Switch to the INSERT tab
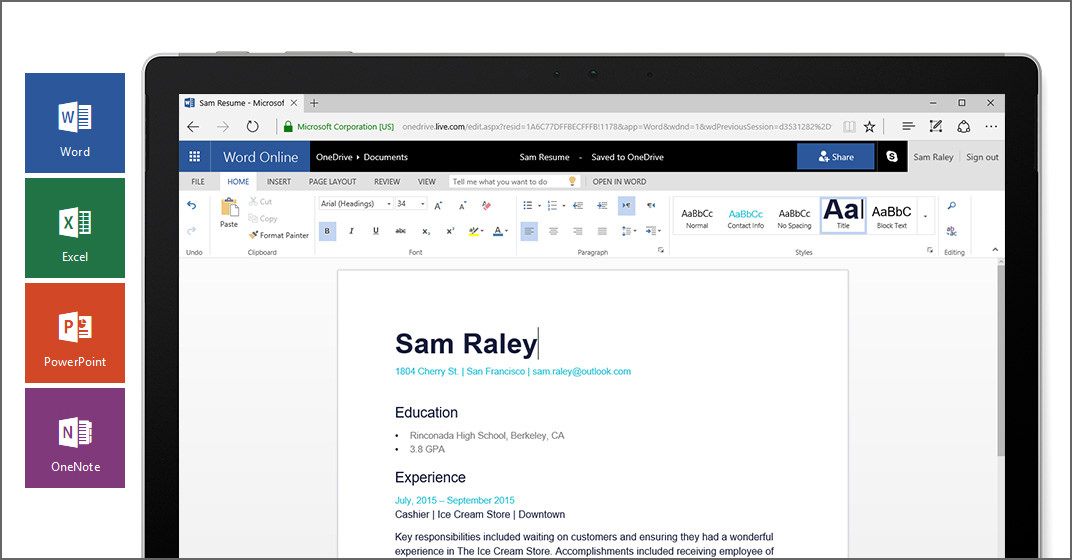The height and width of the screenshot is (560, 1072). pyautogui.click(x=279, y=182)
